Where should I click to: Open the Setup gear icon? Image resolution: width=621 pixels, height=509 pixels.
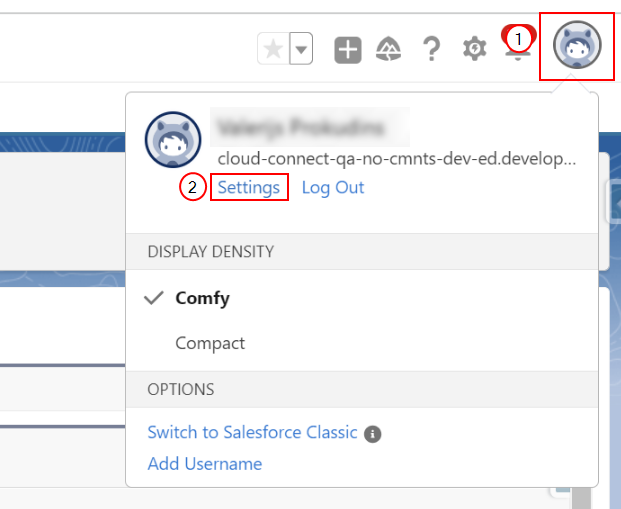(474, 49)
